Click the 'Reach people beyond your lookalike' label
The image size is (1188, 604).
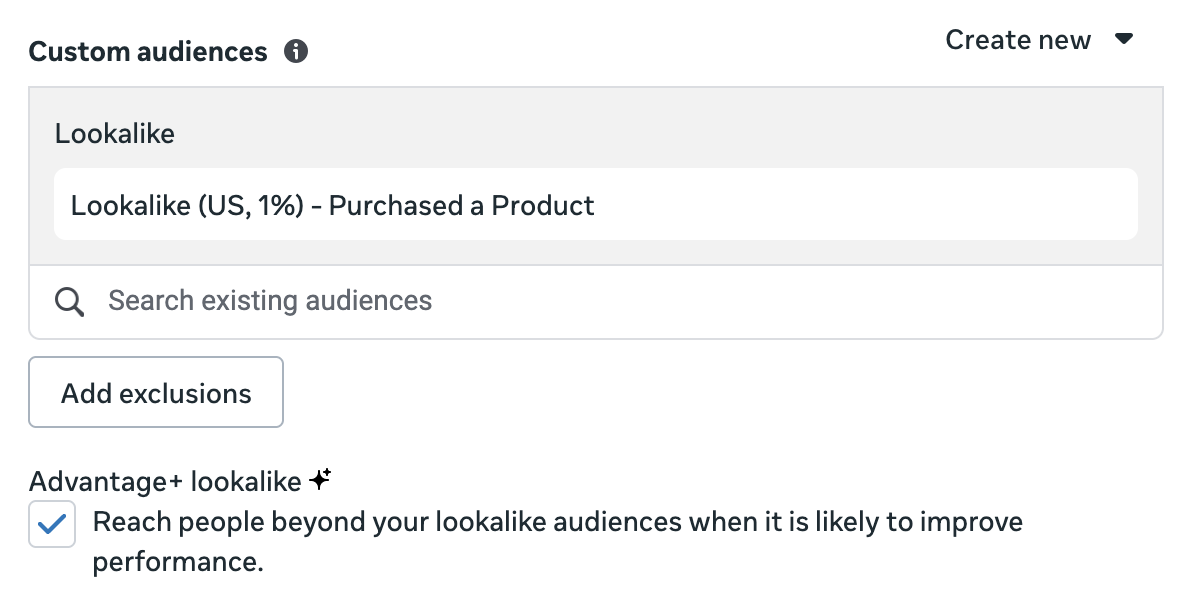click(x=557, y=522)
